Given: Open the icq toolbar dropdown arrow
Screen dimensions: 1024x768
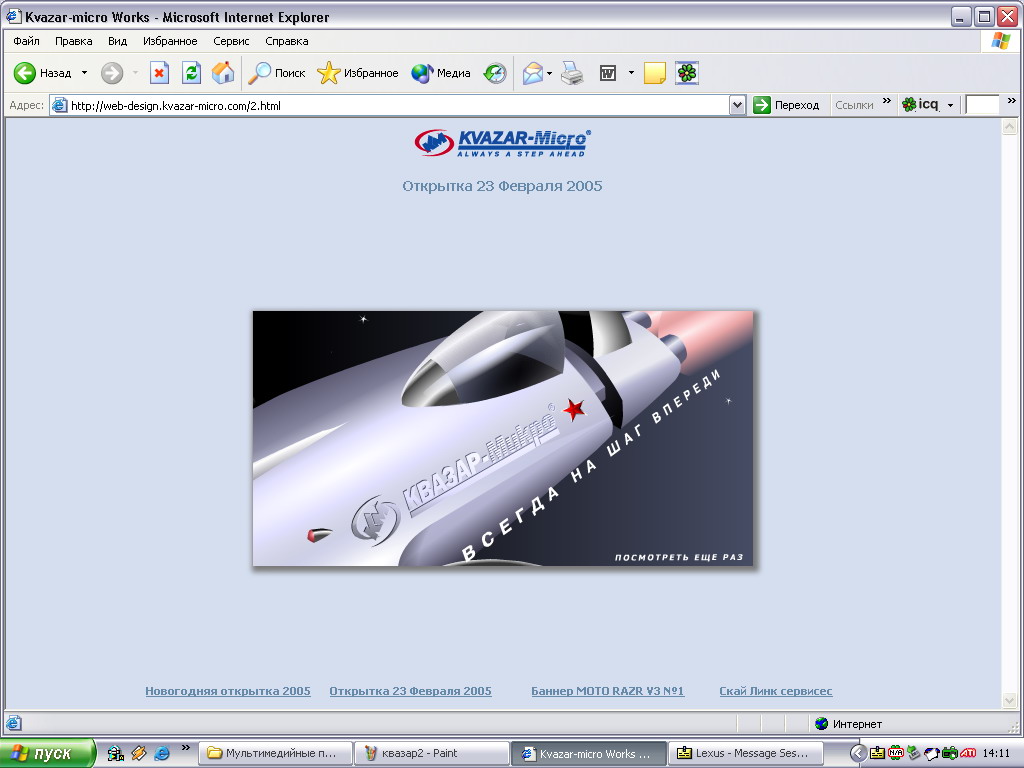Looking at the screenshot, I should (950, 105).
